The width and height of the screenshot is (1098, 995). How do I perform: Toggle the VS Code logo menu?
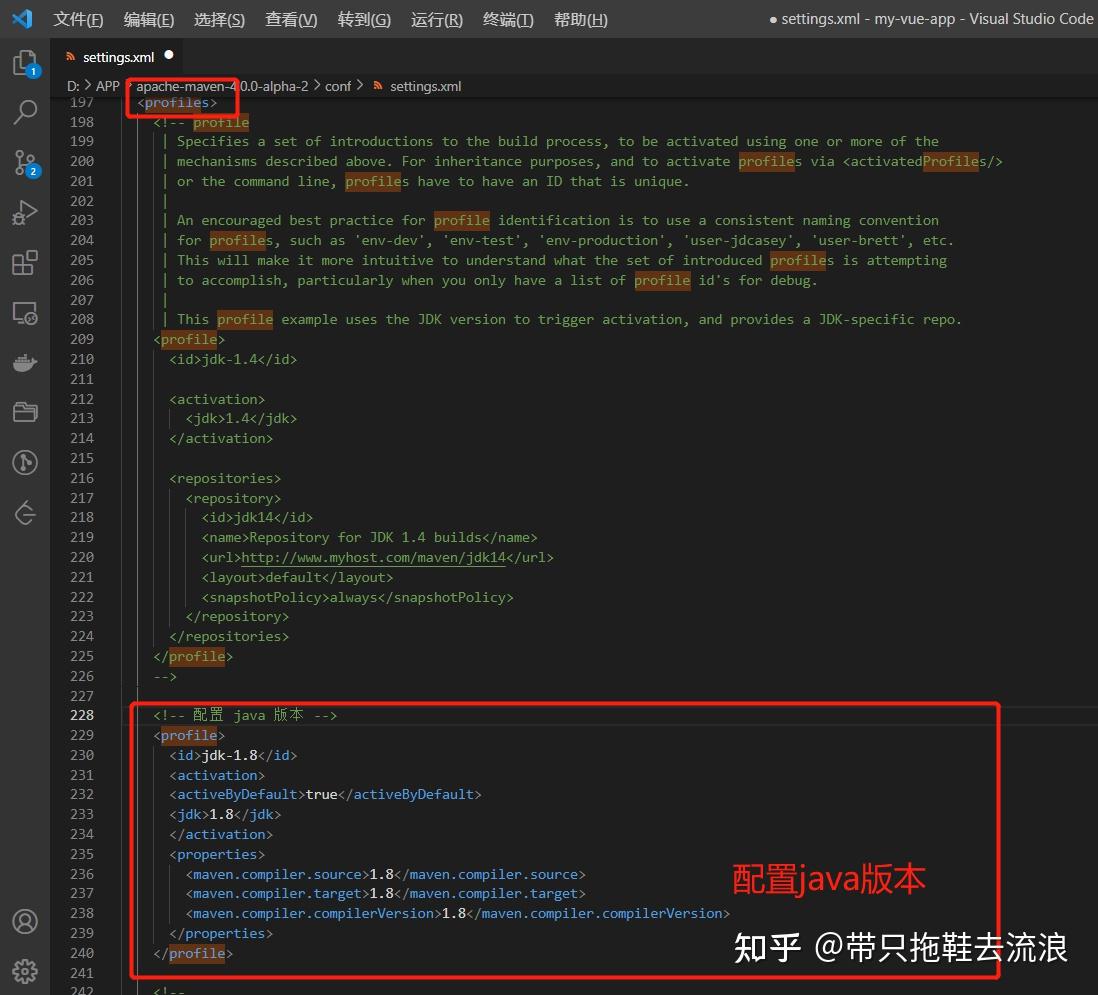click(x=22, y=19)
